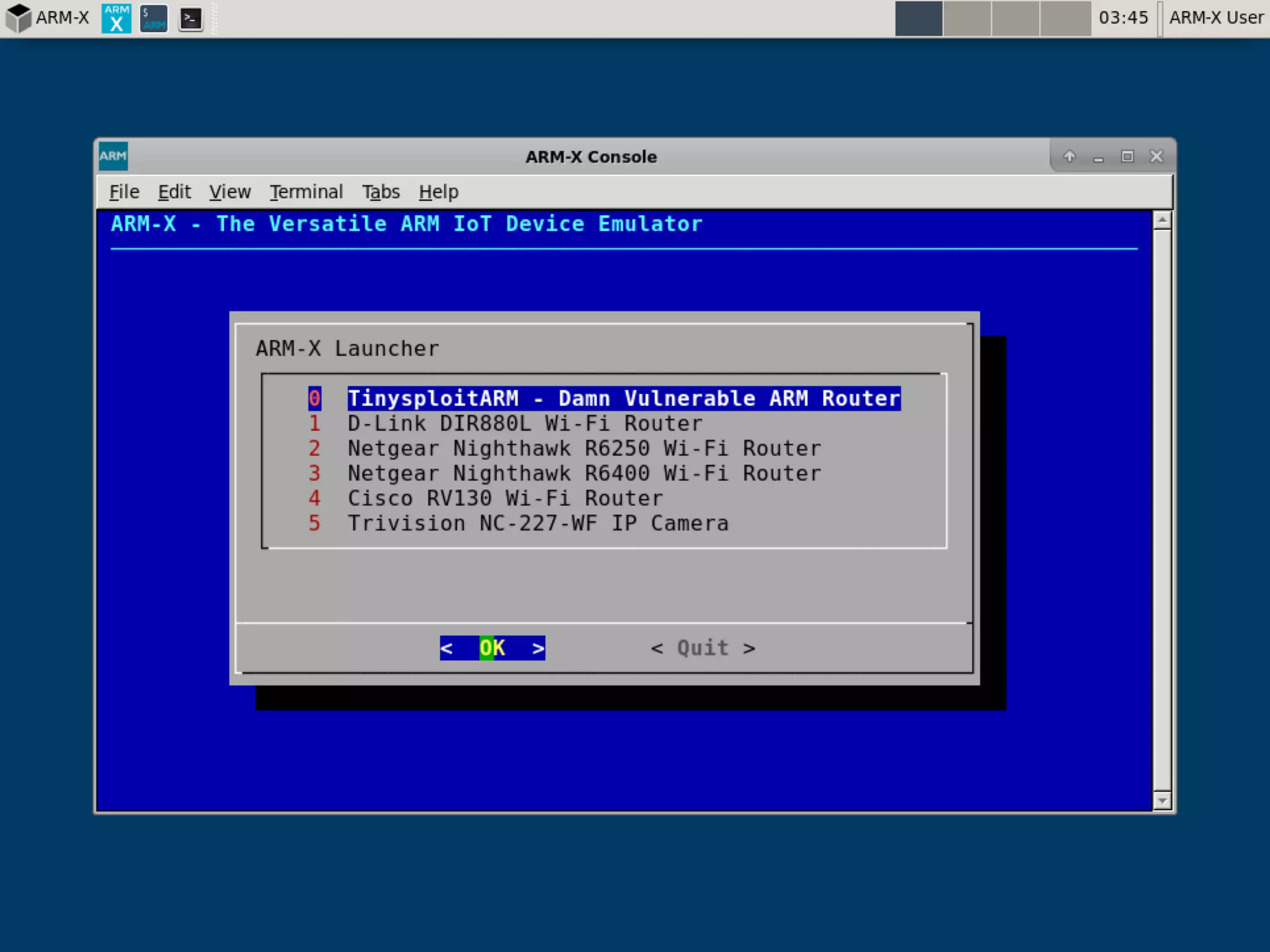Screen dimensions: 1270x952
Task: Click the ARM-X User panel label
Action: [x=1215, y=18]
